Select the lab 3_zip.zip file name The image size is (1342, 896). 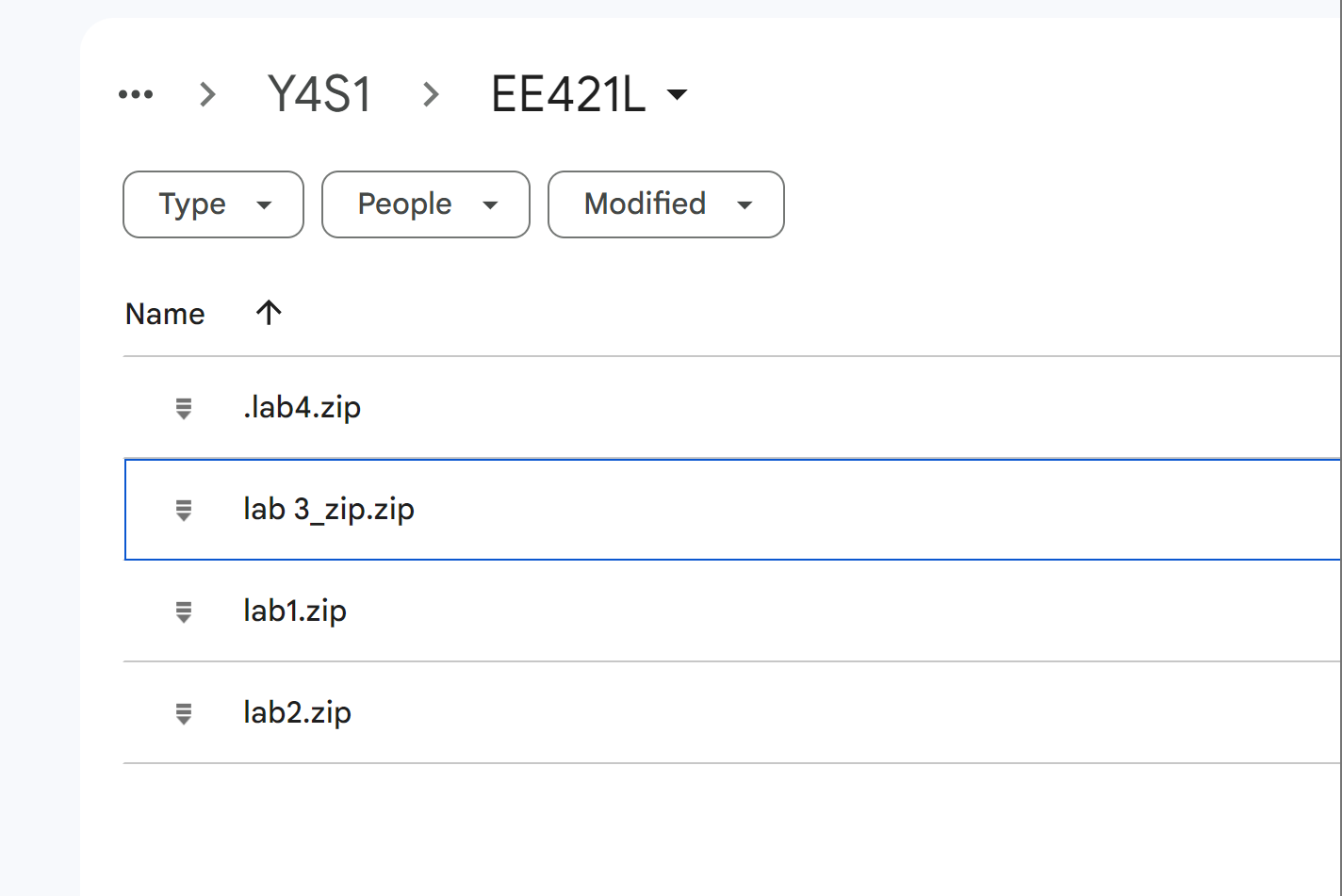328,510
